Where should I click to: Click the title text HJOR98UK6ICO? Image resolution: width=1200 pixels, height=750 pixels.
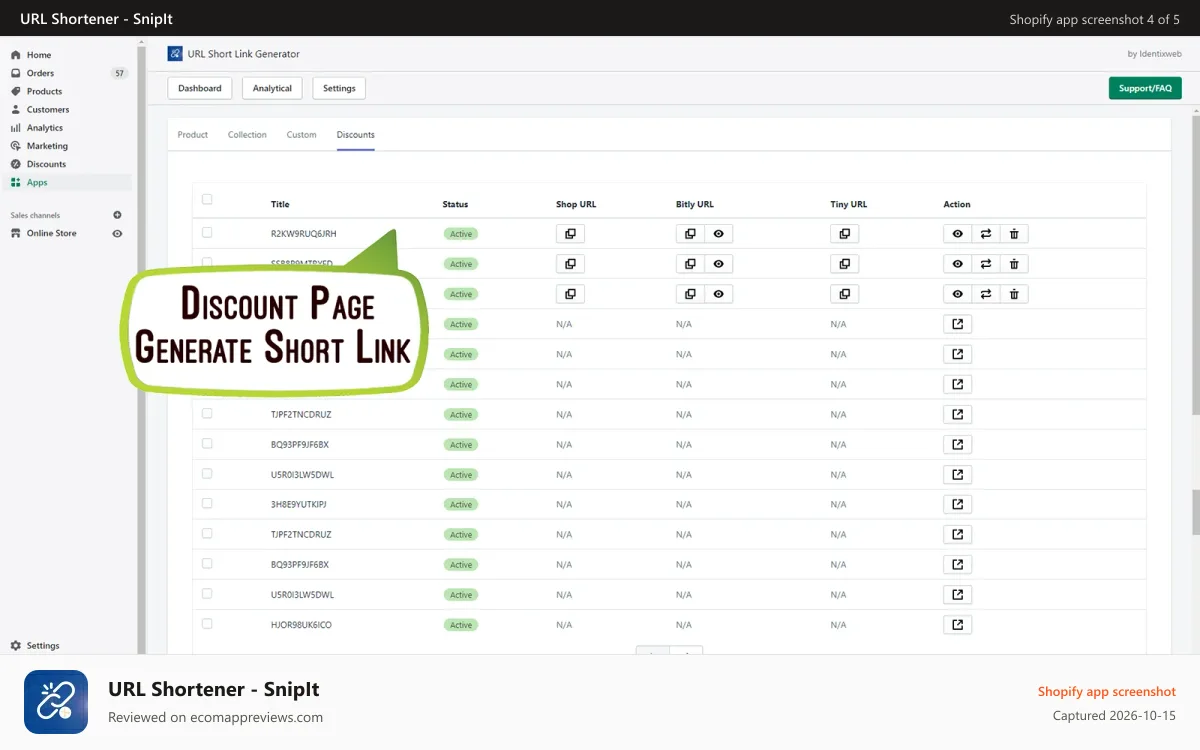pos(301,624)
